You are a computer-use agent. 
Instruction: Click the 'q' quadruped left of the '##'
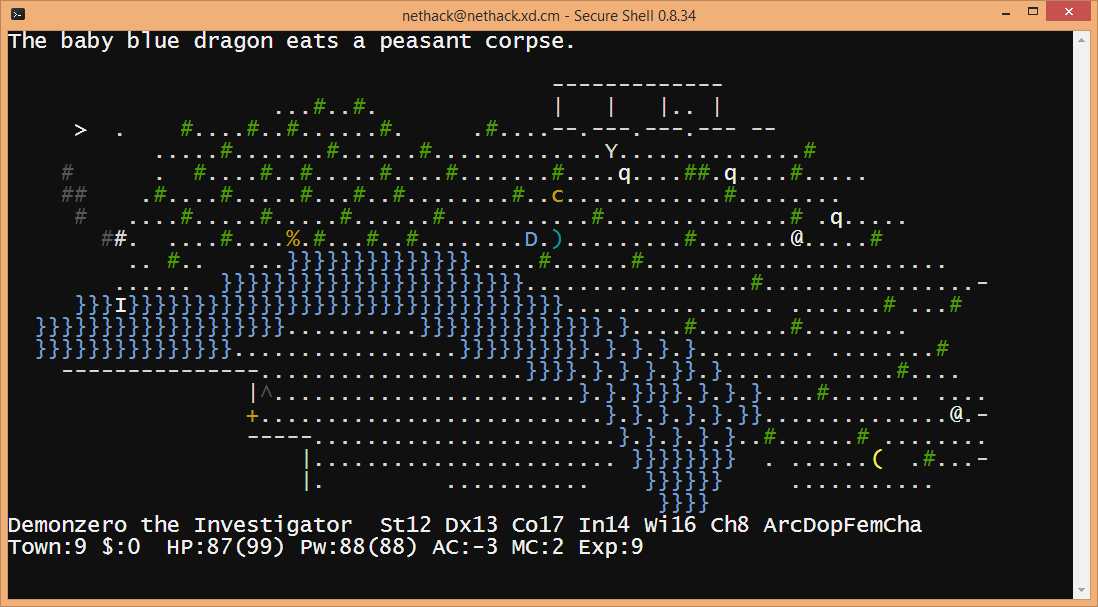click(x=625, y=174)
